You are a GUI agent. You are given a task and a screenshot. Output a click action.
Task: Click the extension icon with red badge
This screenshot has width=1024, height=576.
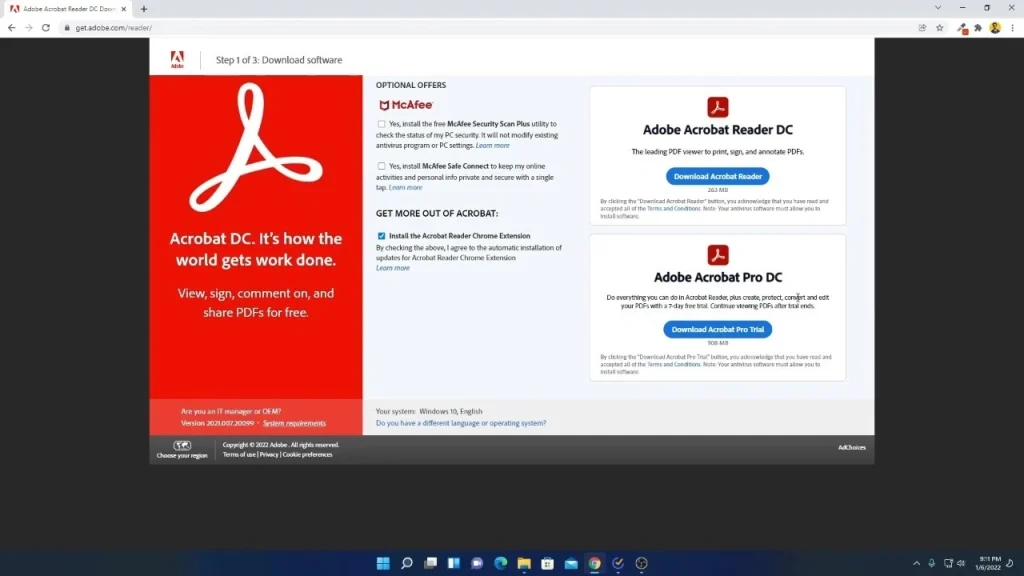tap(962, 28)
